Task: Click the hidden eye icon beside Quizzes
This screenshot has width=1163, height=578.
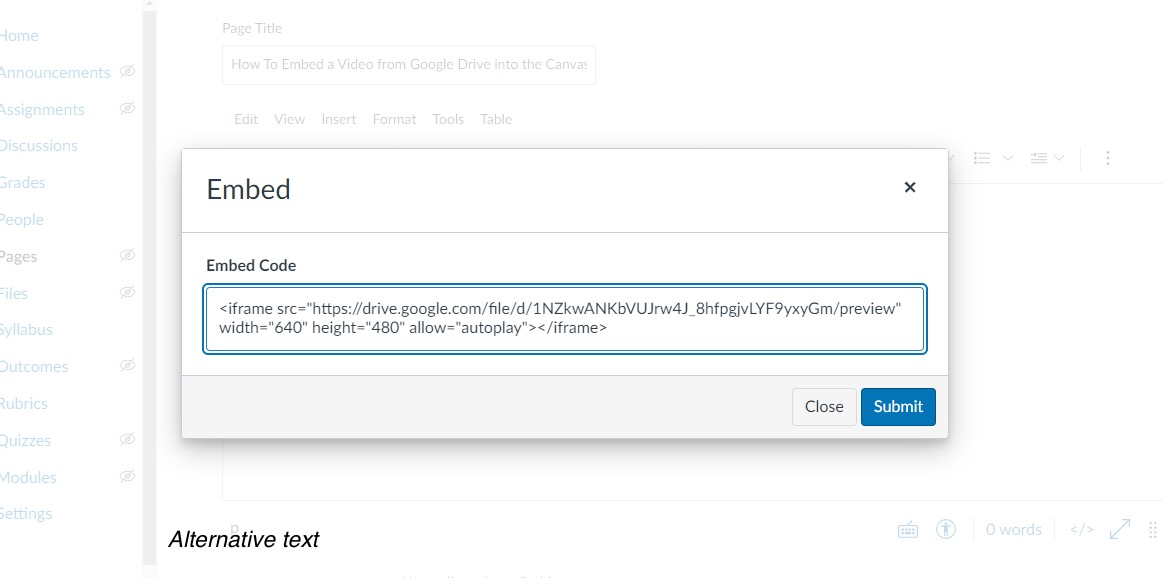Action: pos(127,440)
